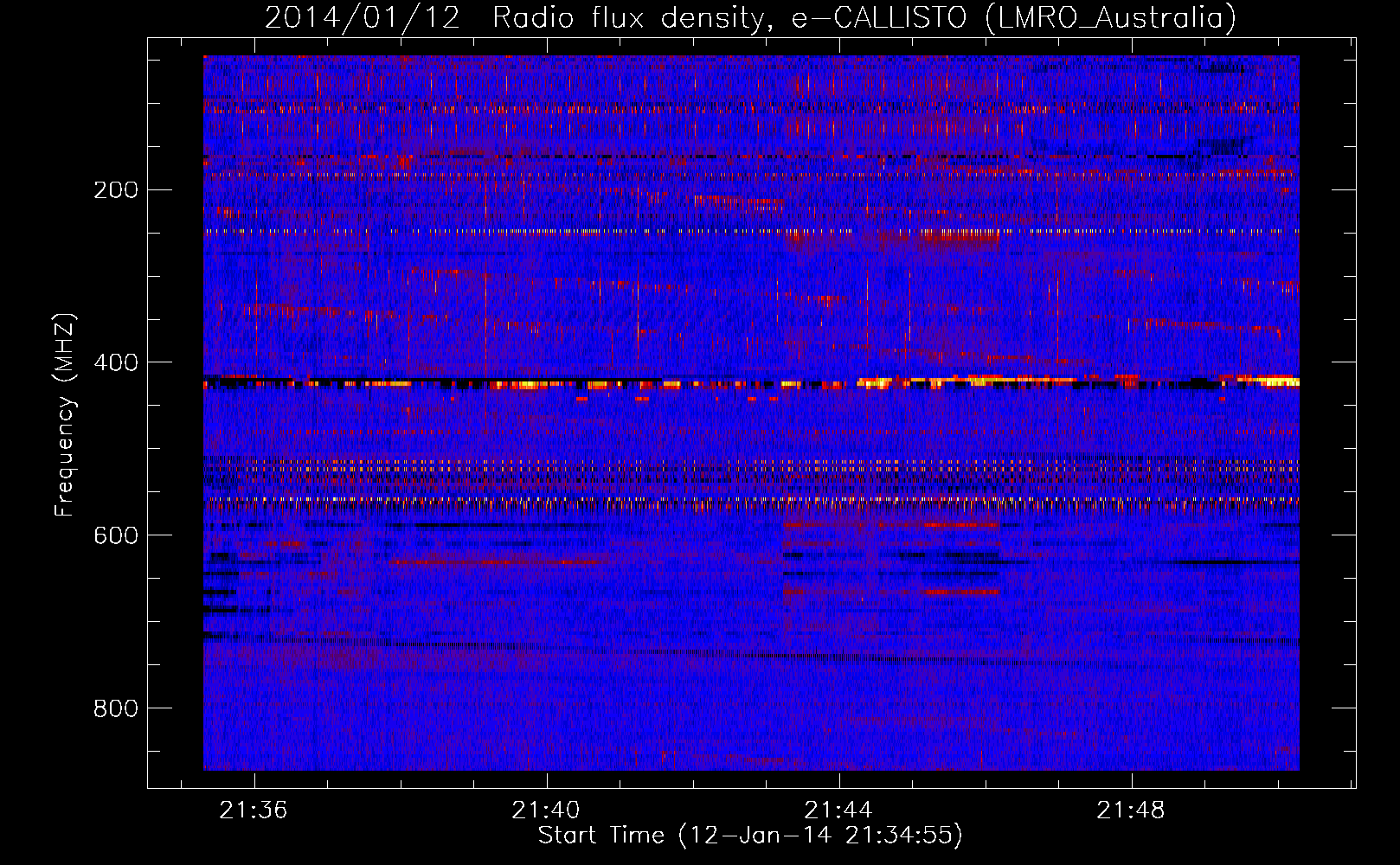Click the 400 frequency tick label
Screen dimensions: 1400x865
(x=116, y=362)
